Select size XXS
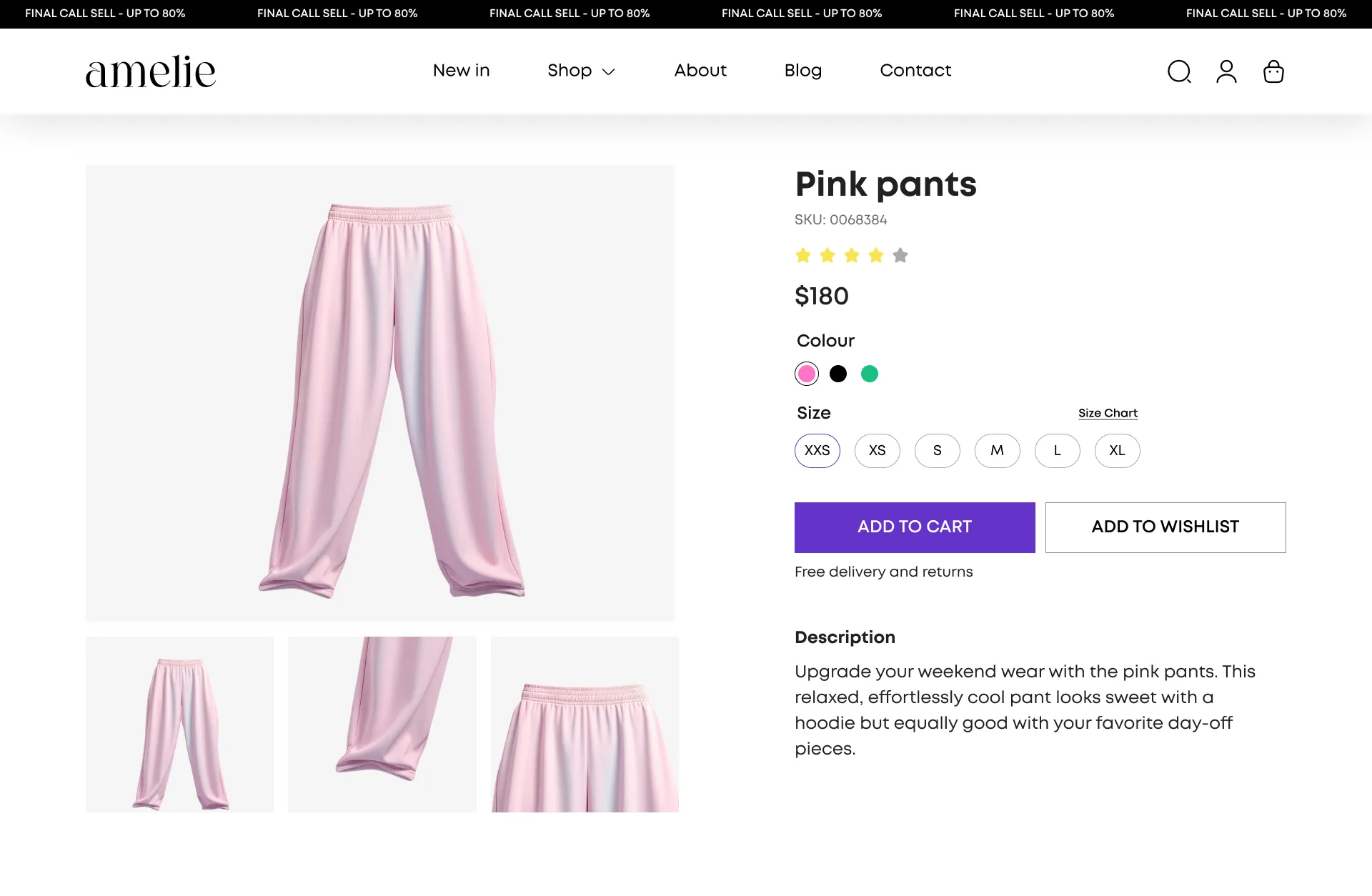This screenshot has width=1372, height=896. point(817,451)
